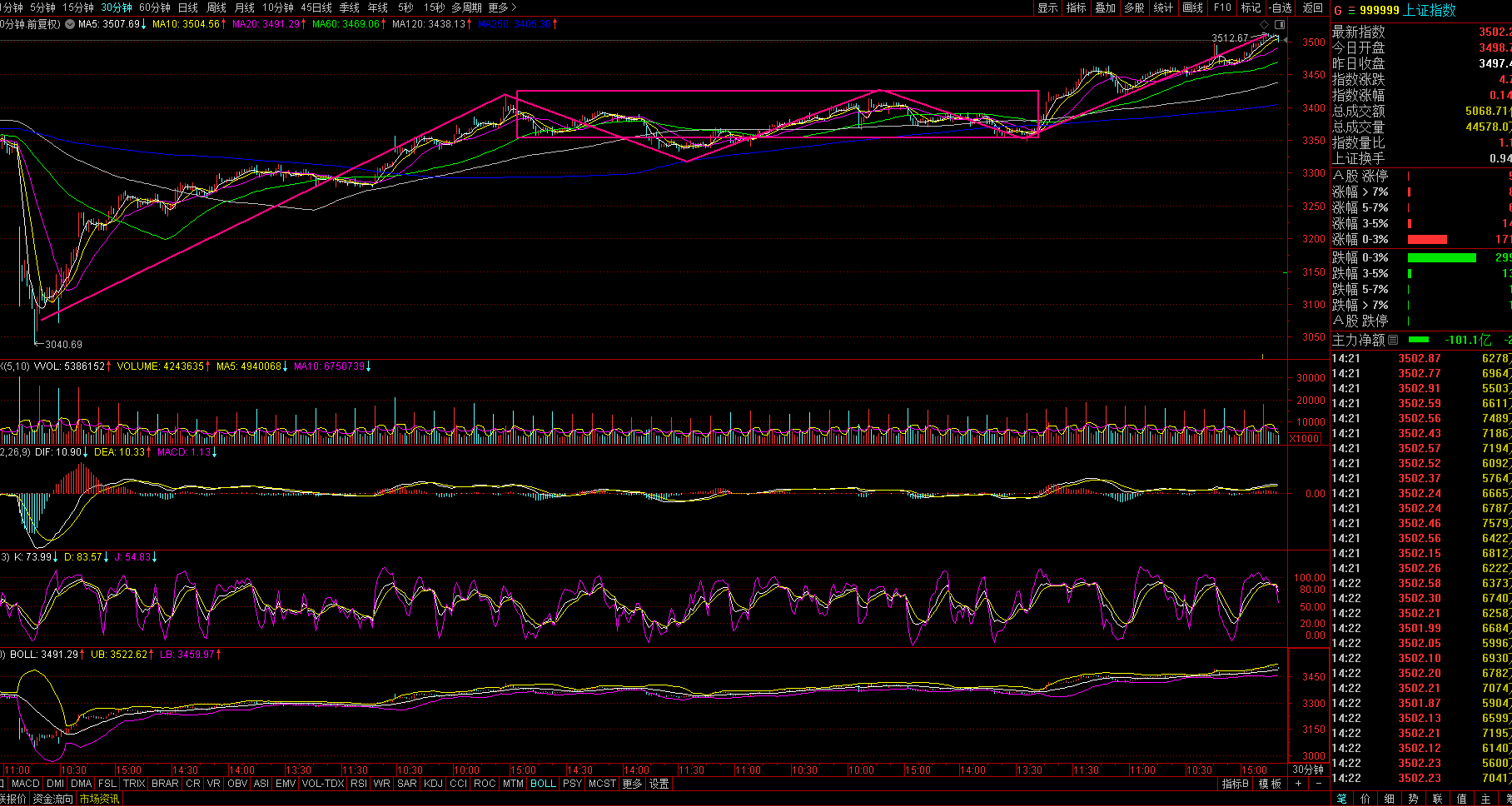
Task: Select the FSL indicator tab
Action: 107,784
